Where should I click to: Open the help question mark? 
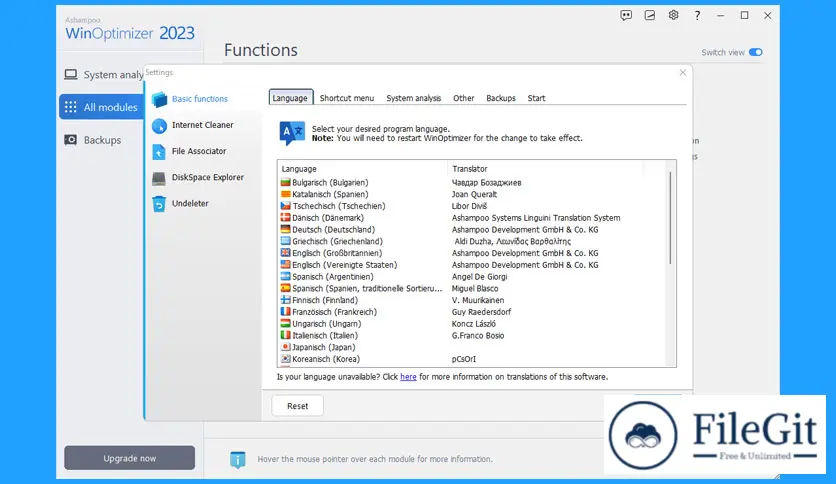point(697,15)
